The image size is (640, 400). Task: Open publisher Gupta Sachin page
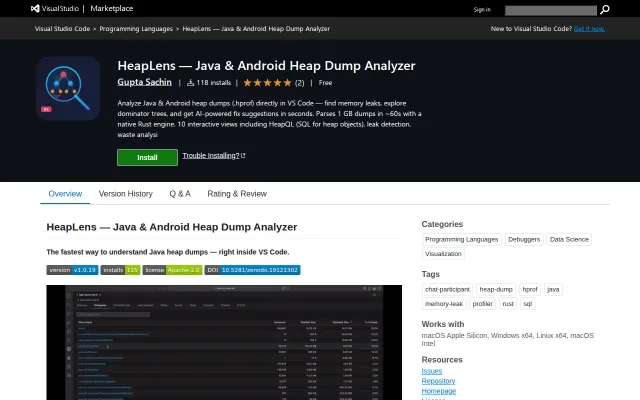(144, 82)
